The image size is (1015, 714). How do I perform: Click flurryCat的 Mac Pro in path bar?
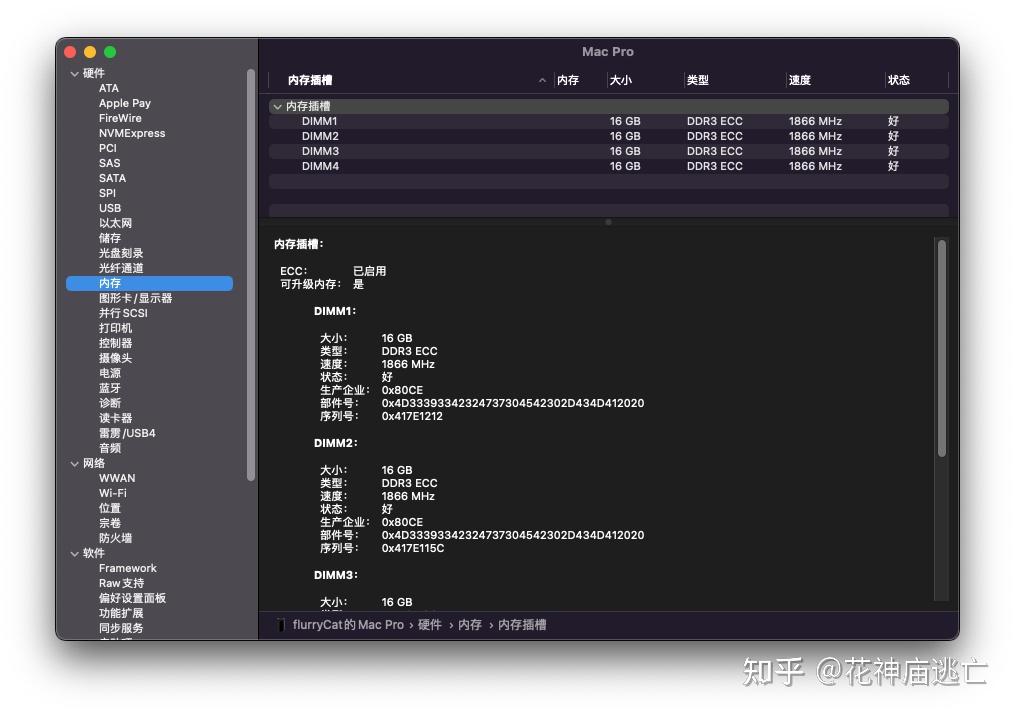(348, 625)
